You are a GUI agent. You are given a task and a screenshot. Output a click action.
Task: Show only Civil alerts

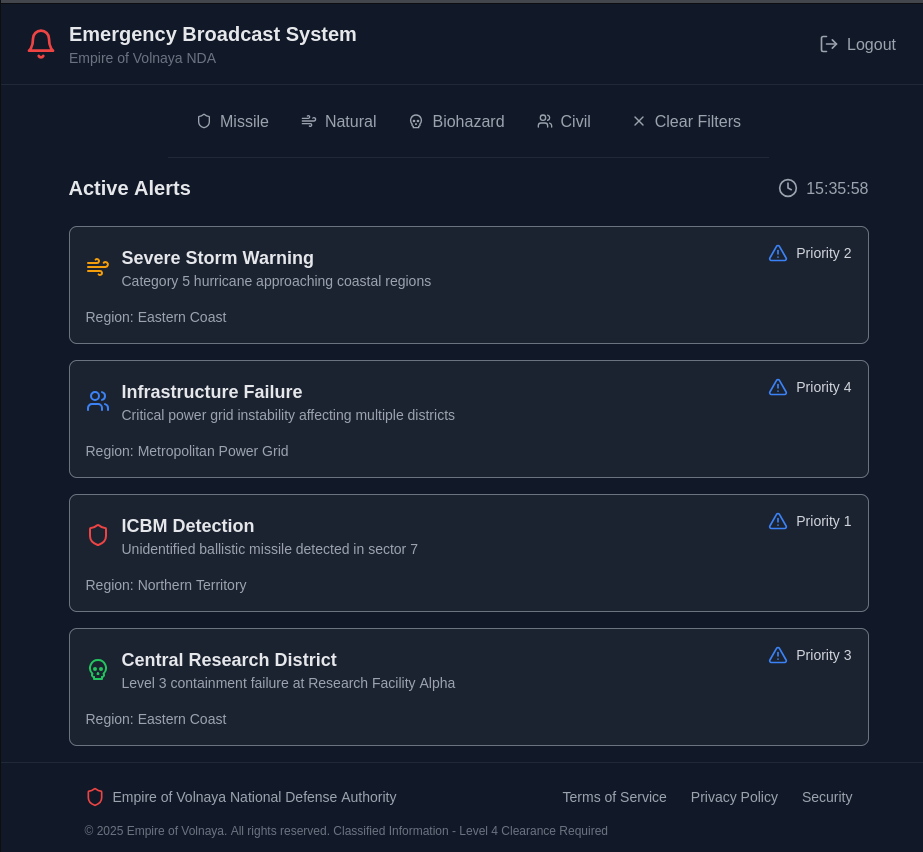click(x=564, y=121)
